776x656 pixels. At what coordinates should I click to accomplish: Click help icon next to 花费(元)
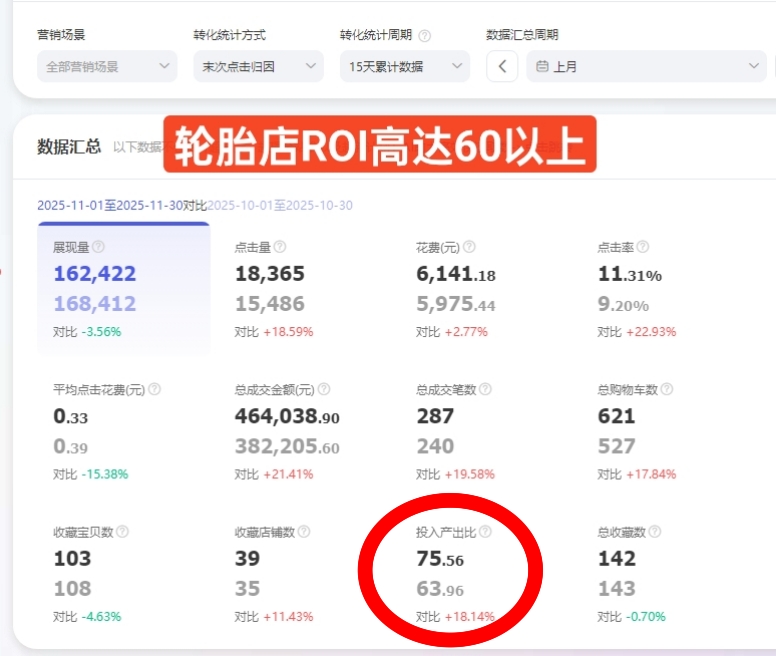(x=469, y=246)
